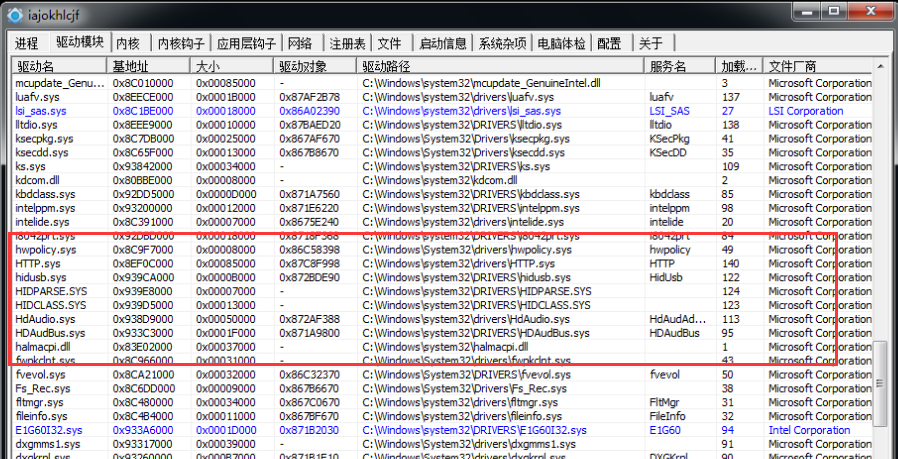Click base address 0x8C1BE000
This screenshot has width=898, height=459.
tap(143, 111)
